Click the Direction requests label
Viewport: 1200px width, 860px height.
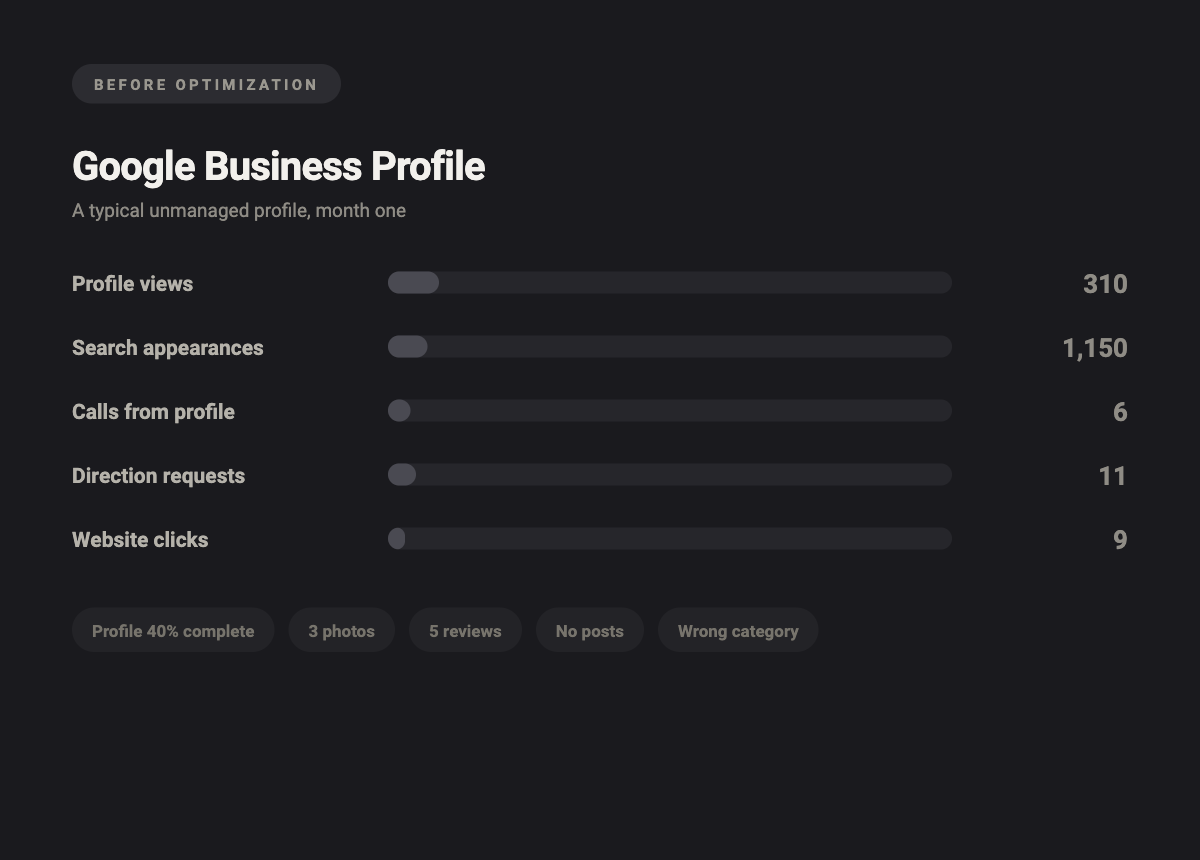[158, 476]
